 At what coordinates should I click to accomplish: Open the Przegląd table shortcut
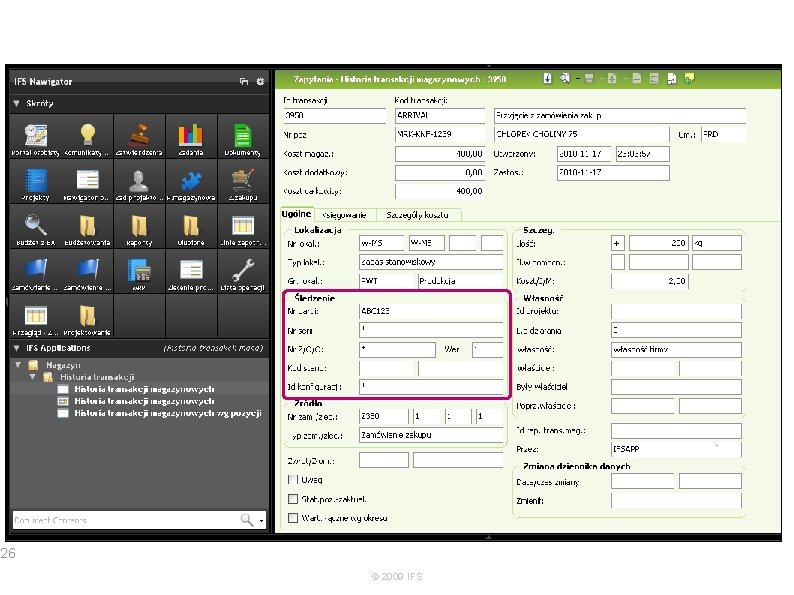click(36, 316)
